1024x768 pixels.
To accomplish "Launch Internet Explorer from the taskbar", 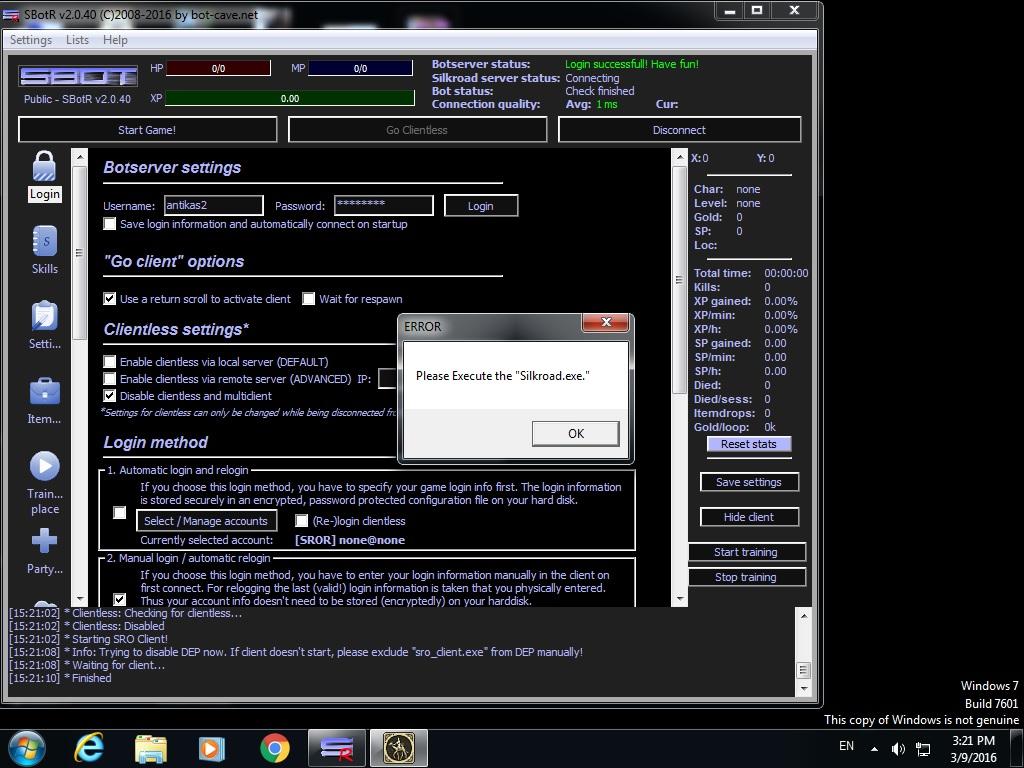I will (88, 748).
